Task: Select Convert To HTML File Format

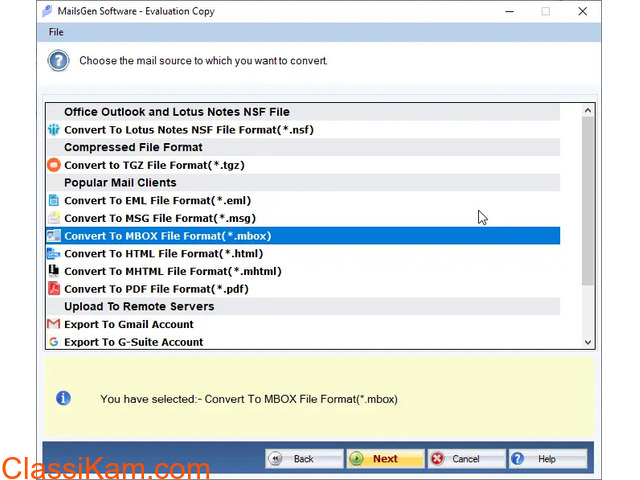Action: point(302,253)
